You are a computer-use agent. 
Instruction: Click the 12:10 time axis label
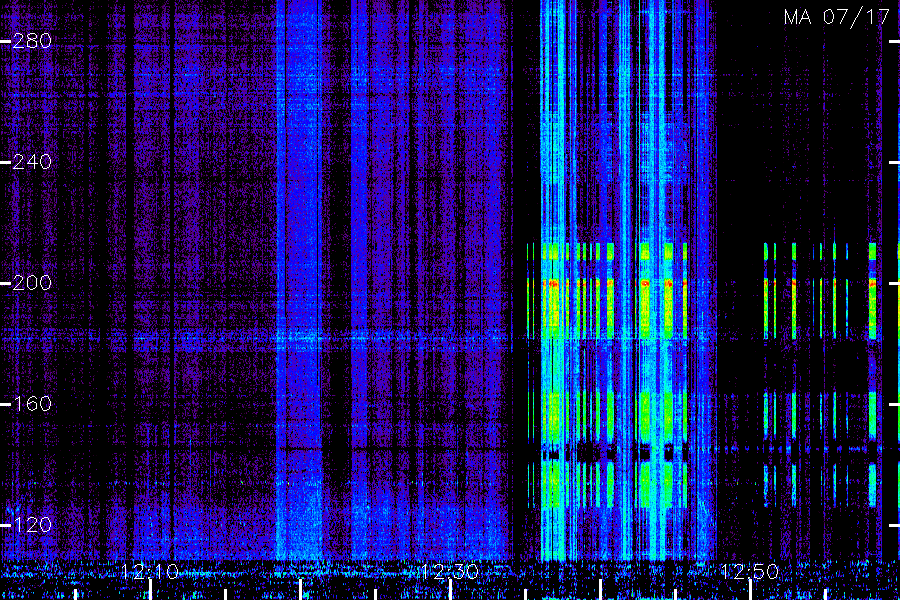(150, 572)
